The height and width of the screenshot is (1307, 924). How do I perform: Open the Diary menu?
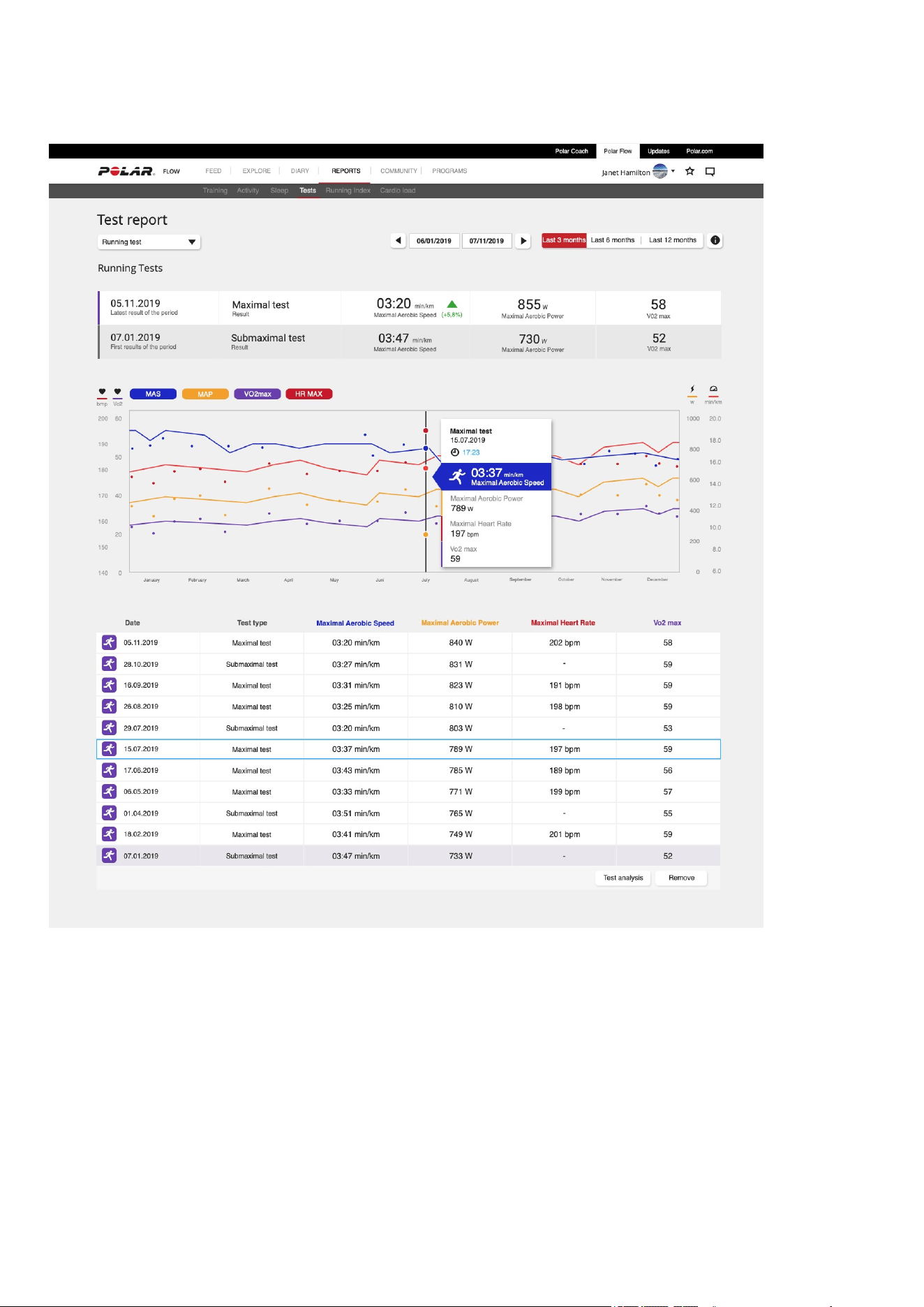(300, 171)
